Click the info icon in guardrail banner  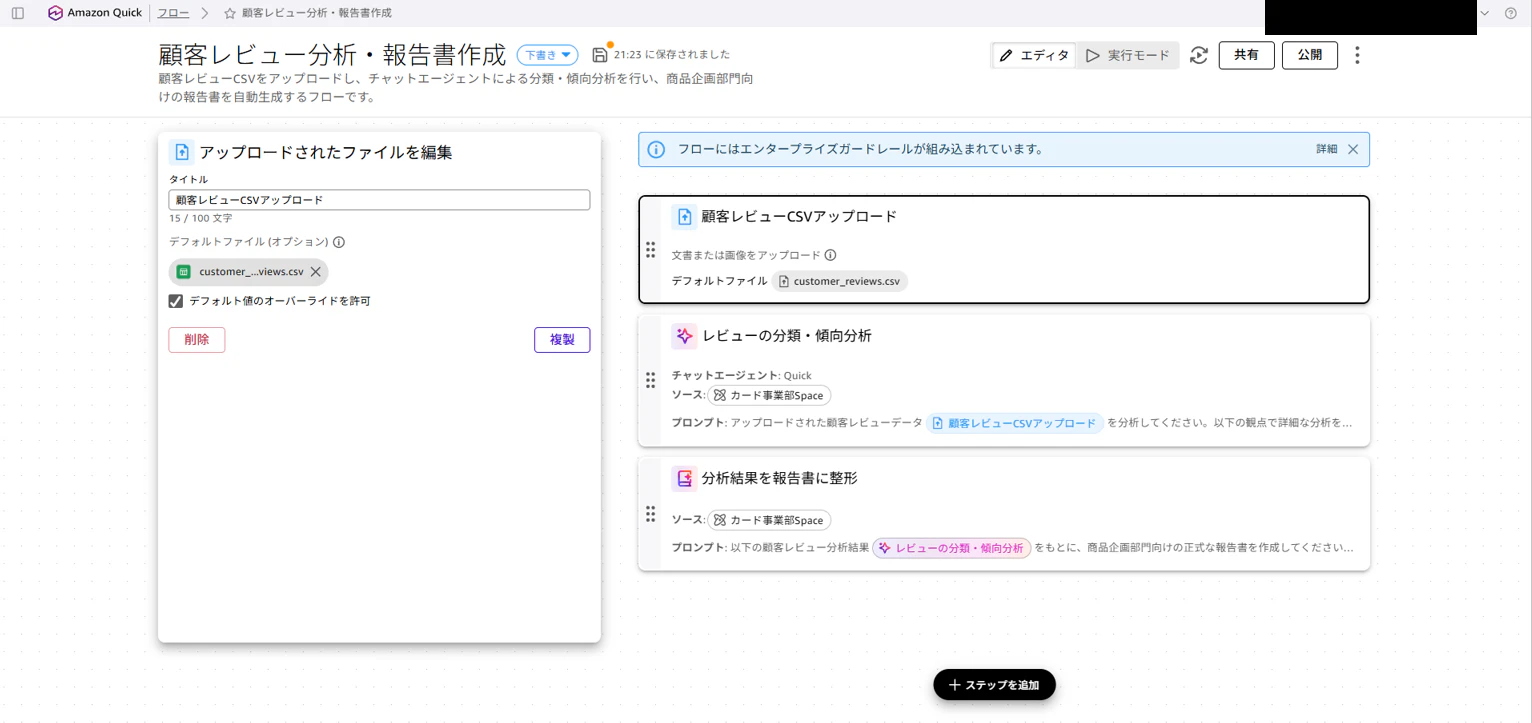pos(656,149)
